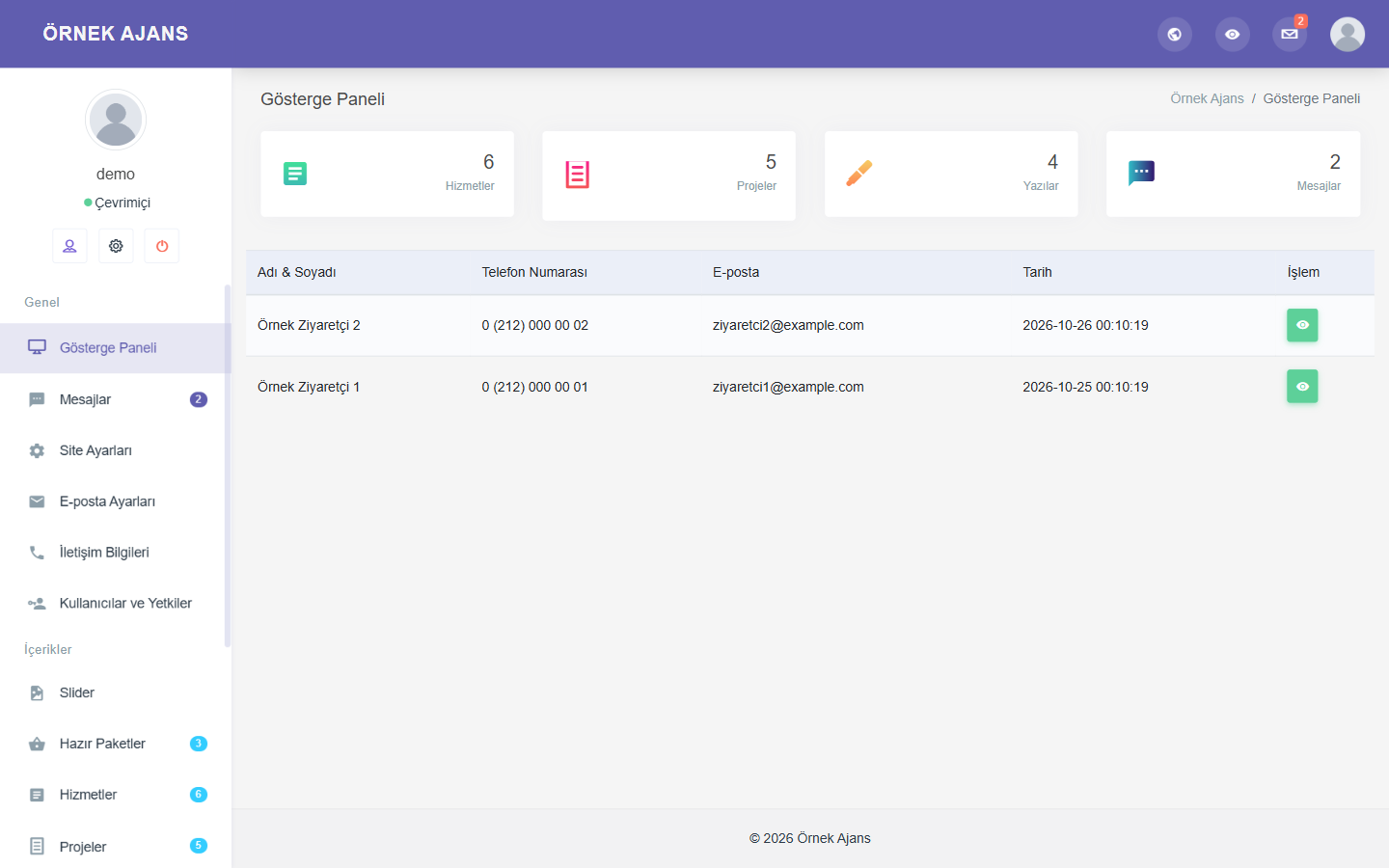Click the sidebar profile avatar image
This screenshot has height=868, width=1389.
coord(116,120)
